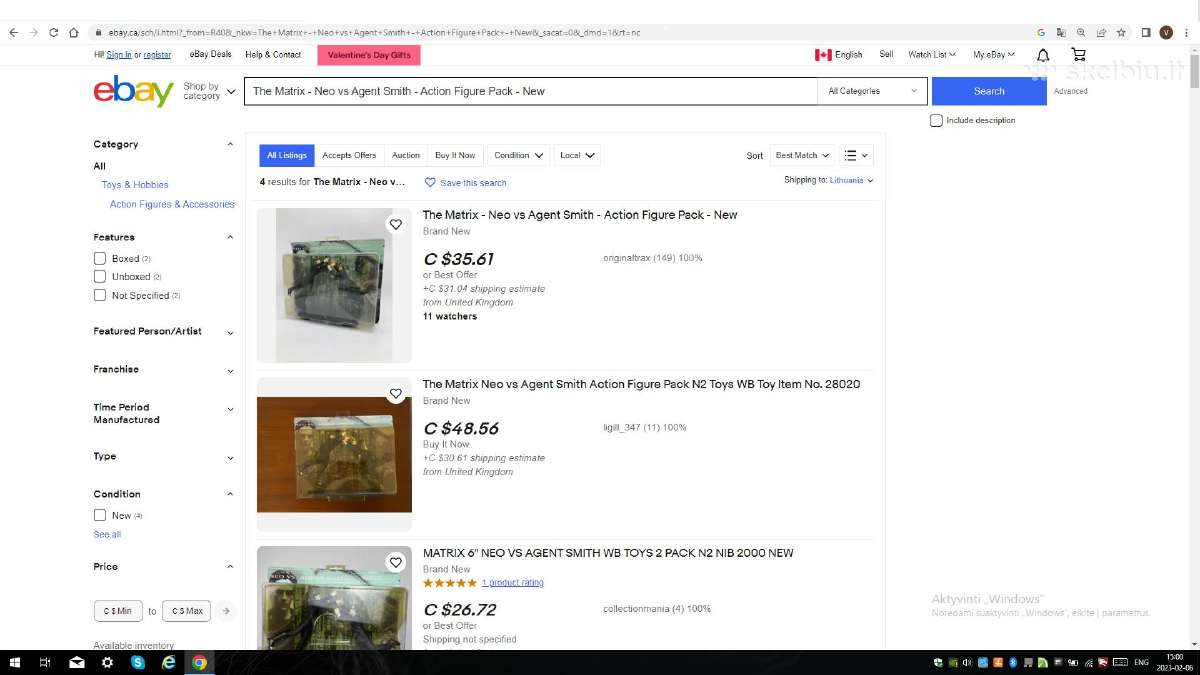Open the Toys & Hobbies category
Image resolution: width=1200 pixels, height=675 pixels.
tap(135, 185)
